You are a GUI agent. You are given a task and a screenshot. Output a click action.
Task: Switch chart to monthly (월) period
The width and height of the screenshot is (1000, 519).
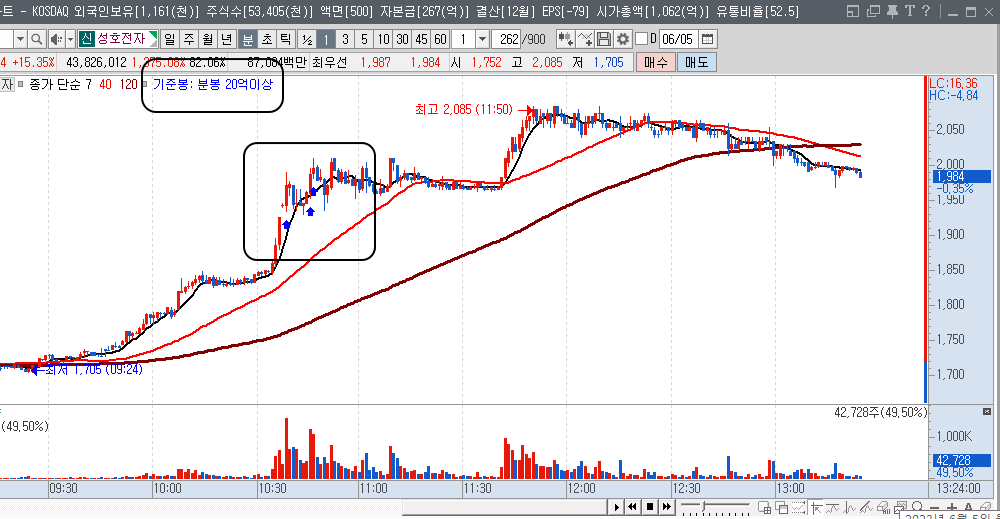click(208, 40)
